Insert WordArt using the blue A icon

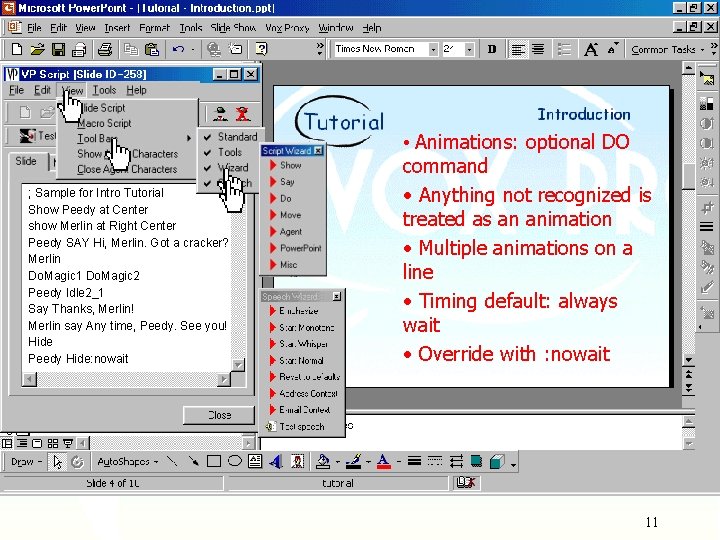point(276,461)
